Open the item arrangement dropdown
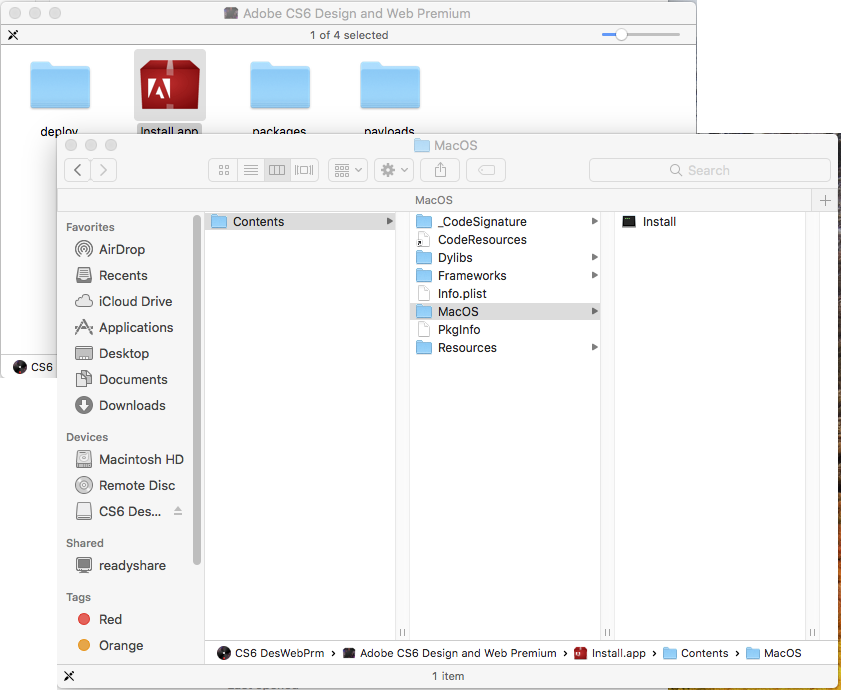This screenshot has width=841, height=690. 348,170
